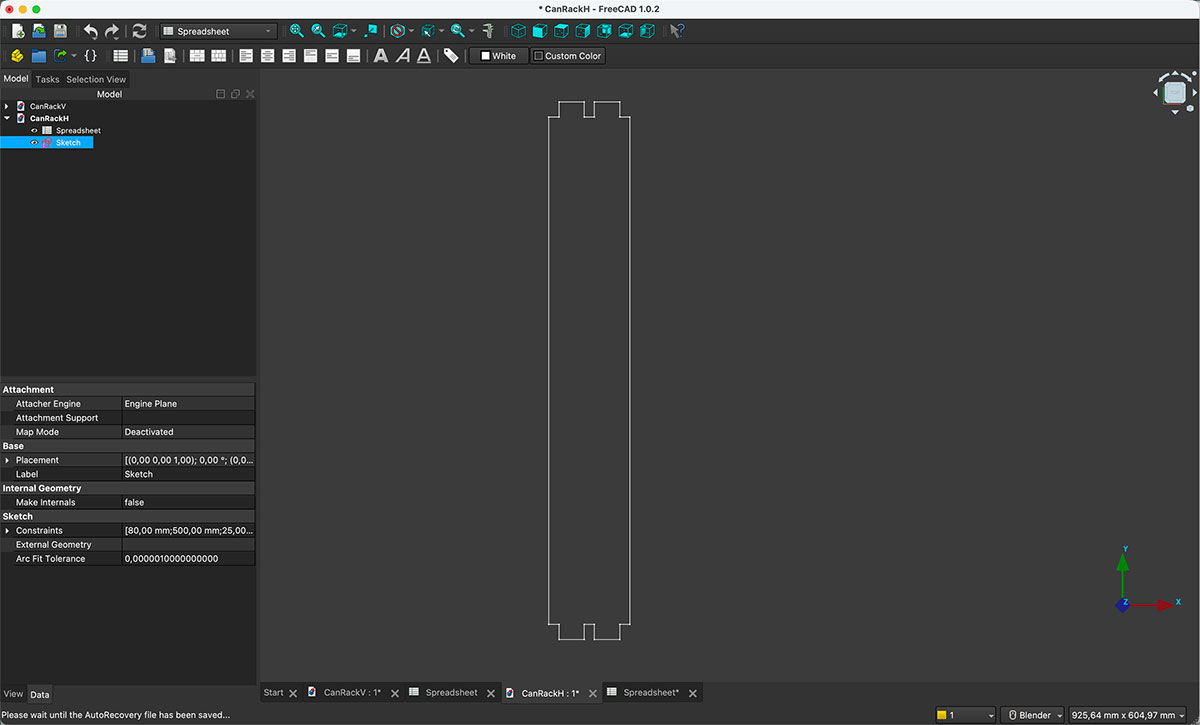Refresh the document with recompute icon
Screen dimensions: 1200x725
(x=140, y=31)
